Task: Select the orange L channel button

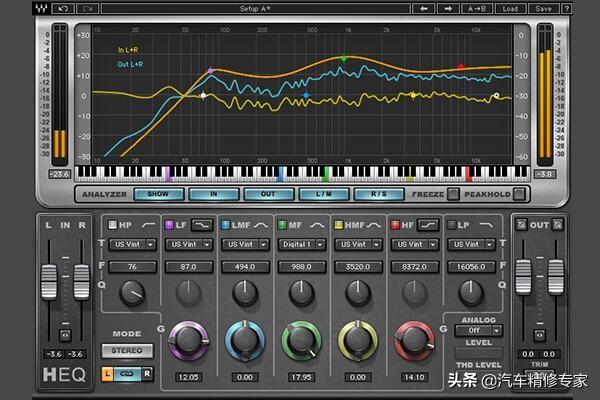Action: tap(107, 374)
